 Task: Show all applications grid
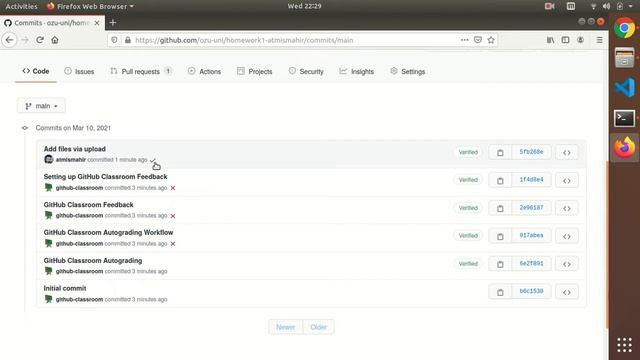click(624, 345)
